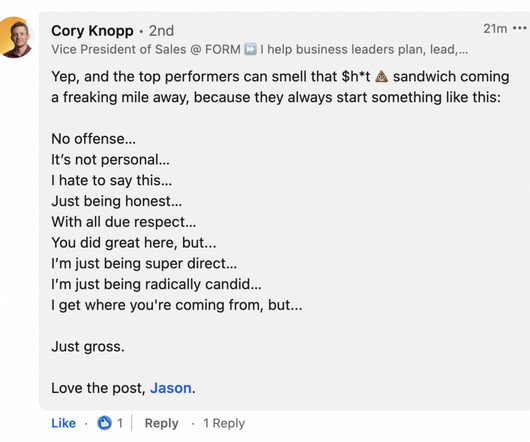Open the three-dot comment options menu

pyautogui.click(x=520, y=28)
